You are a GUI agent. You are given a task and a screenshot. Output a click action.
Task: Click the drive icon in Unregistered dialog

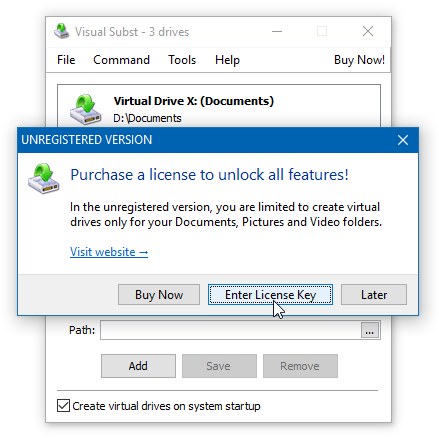tap(44, 178)
